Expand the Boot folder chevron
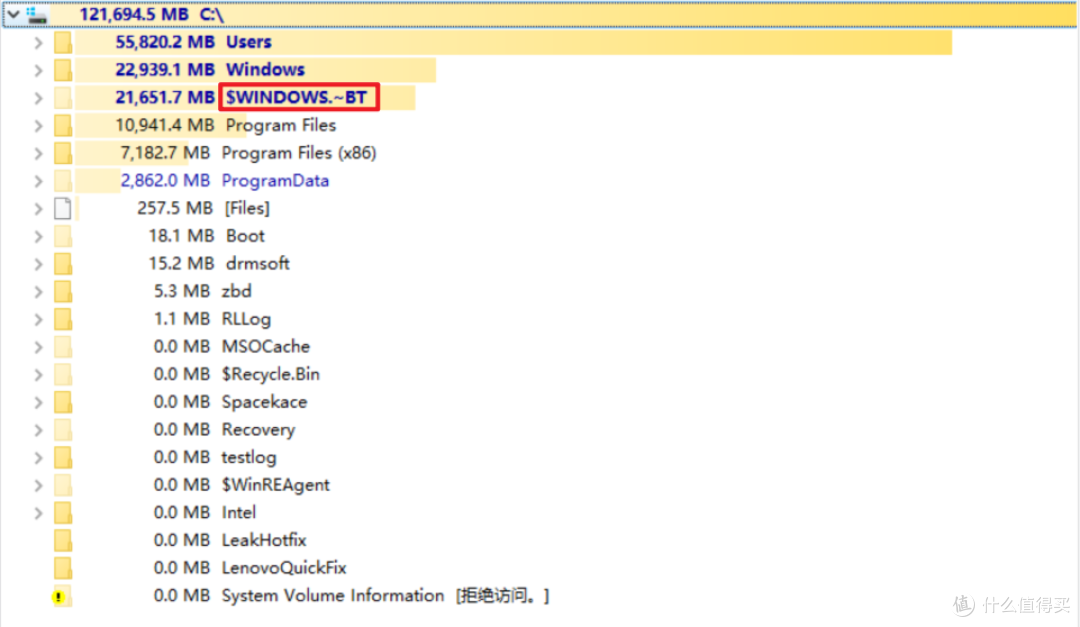This screenshot has width=1080, height=627. coord(39,236)
